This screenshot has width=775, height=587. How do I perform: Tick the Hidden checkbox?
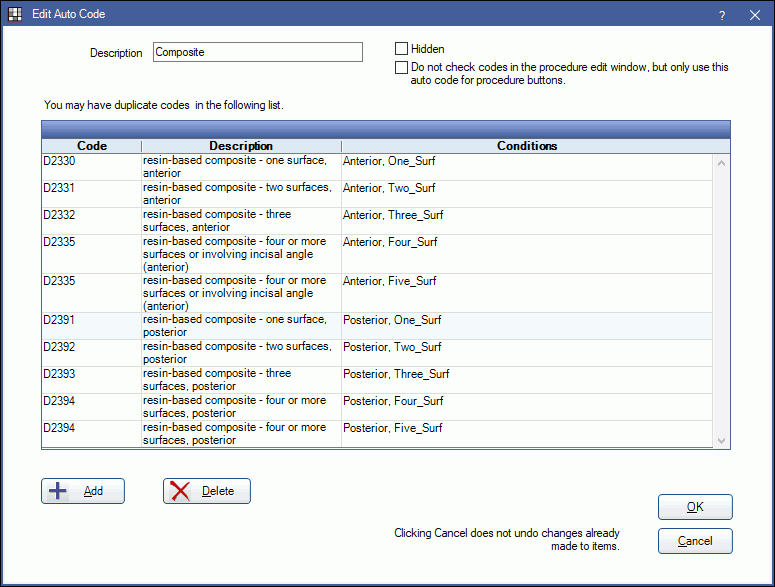click(x=401, y=48)
